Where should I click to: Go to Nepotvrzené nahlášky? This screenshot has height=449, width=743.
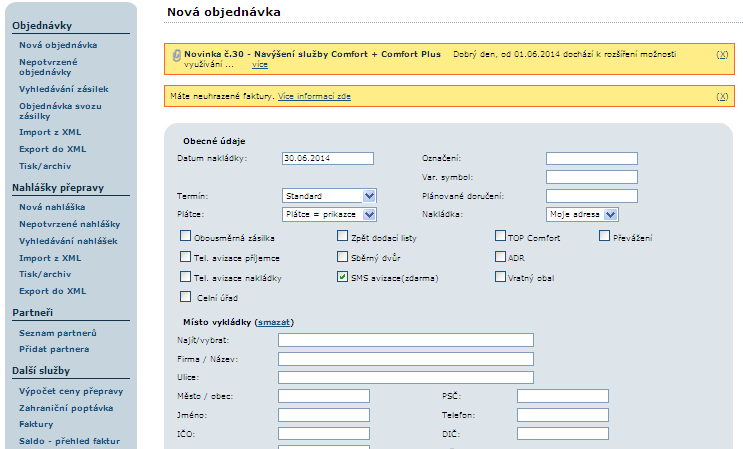[70, 224]
